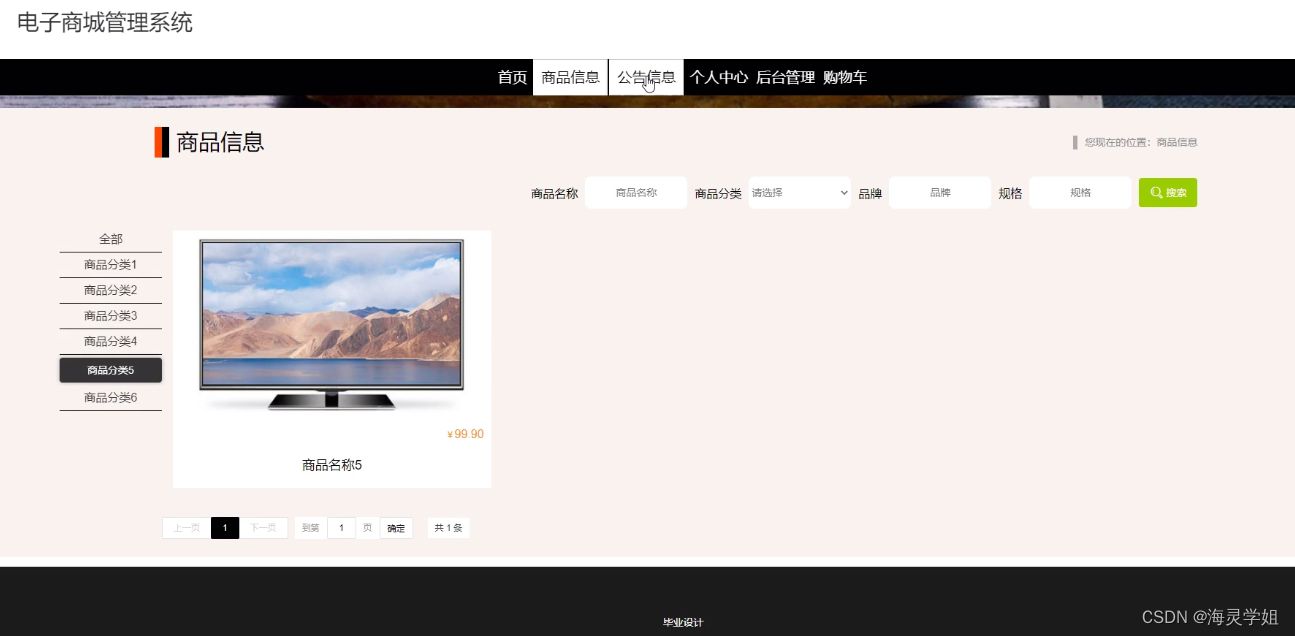
Task: Open the 商品分类 "请选择" dropdown
Action: point(798,192)
